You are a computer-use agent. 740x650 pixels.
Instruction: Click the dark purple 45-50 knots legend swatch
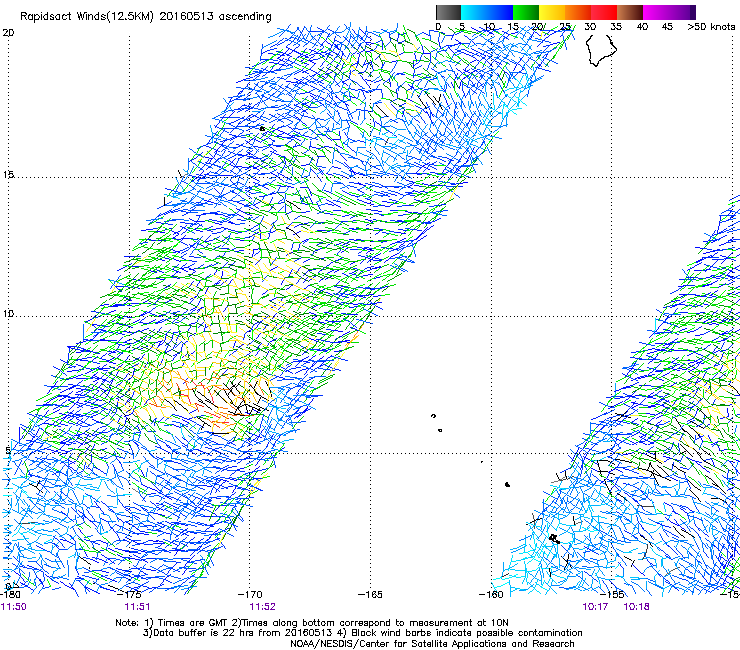[682, 12]
